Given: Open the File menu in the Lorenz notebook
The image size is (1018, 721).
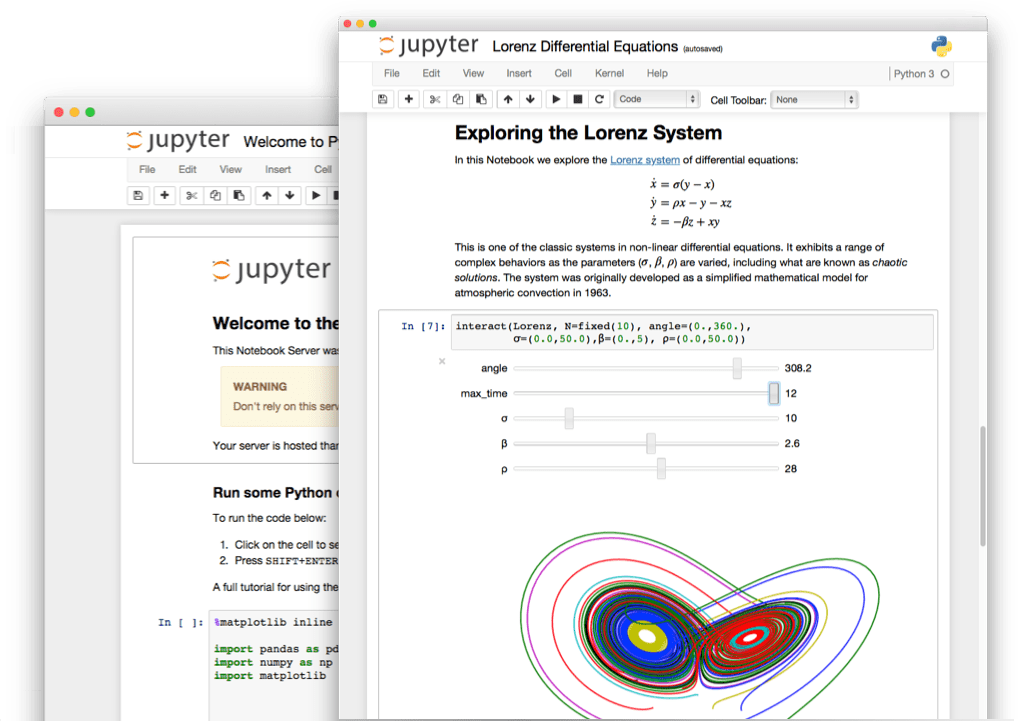Looking at the screenshot, I should pos(391,72).
